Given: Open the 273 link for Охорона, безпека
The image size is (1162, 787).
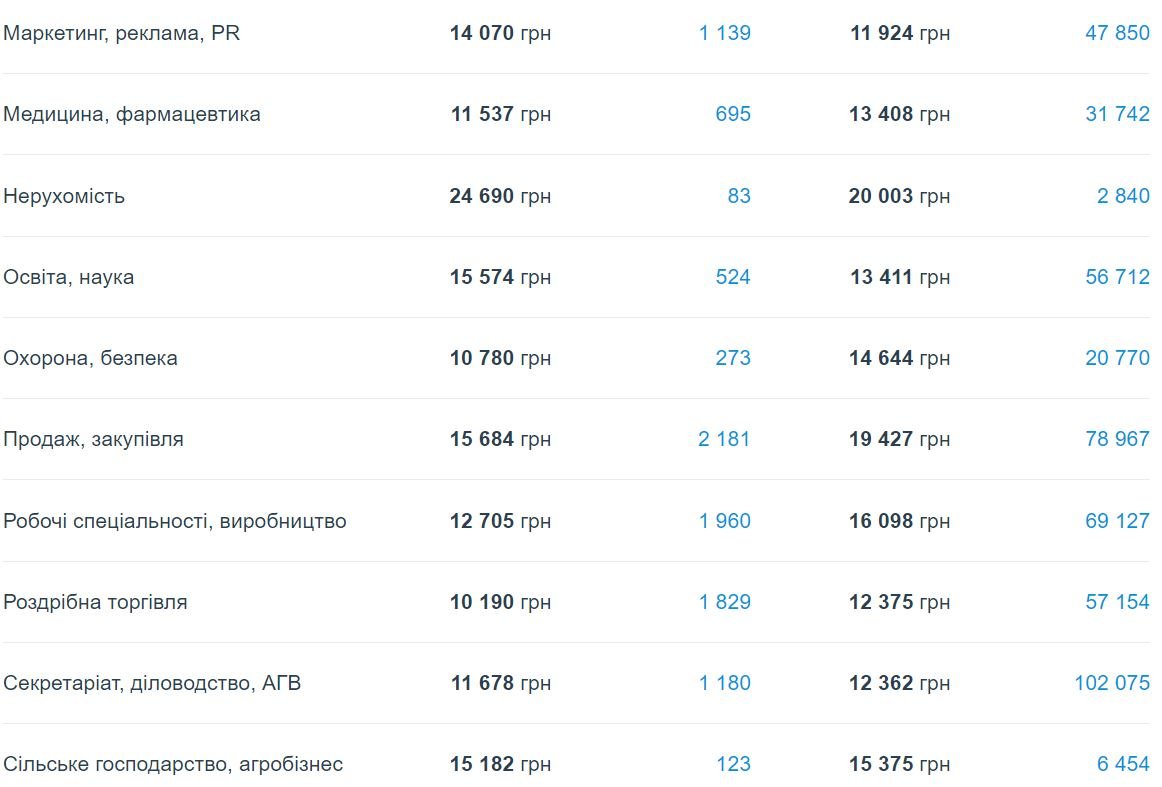Looking at the screenshot, I should click(x=732, y=358).
